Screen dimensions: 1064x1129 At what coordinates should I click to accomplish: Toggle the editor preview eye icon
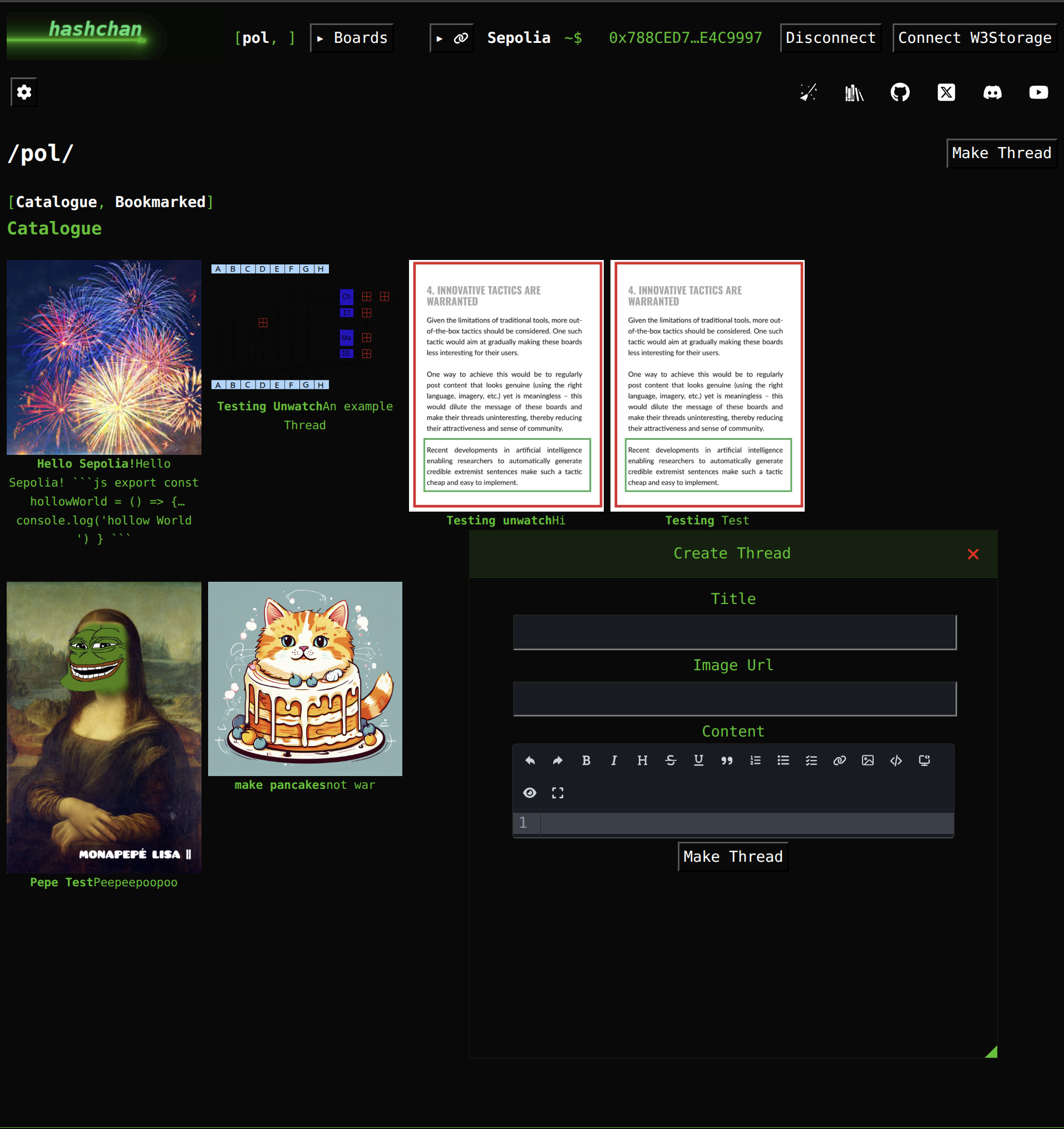tap(530, 793)
